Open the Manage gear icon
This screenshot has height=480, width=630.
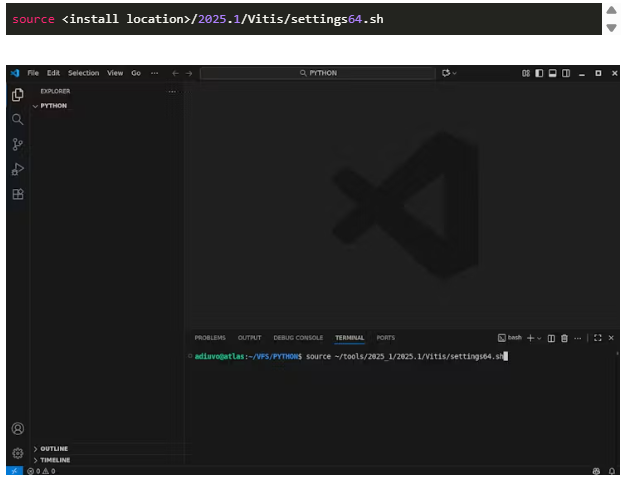pyautogui.click(x=17, y=452)
